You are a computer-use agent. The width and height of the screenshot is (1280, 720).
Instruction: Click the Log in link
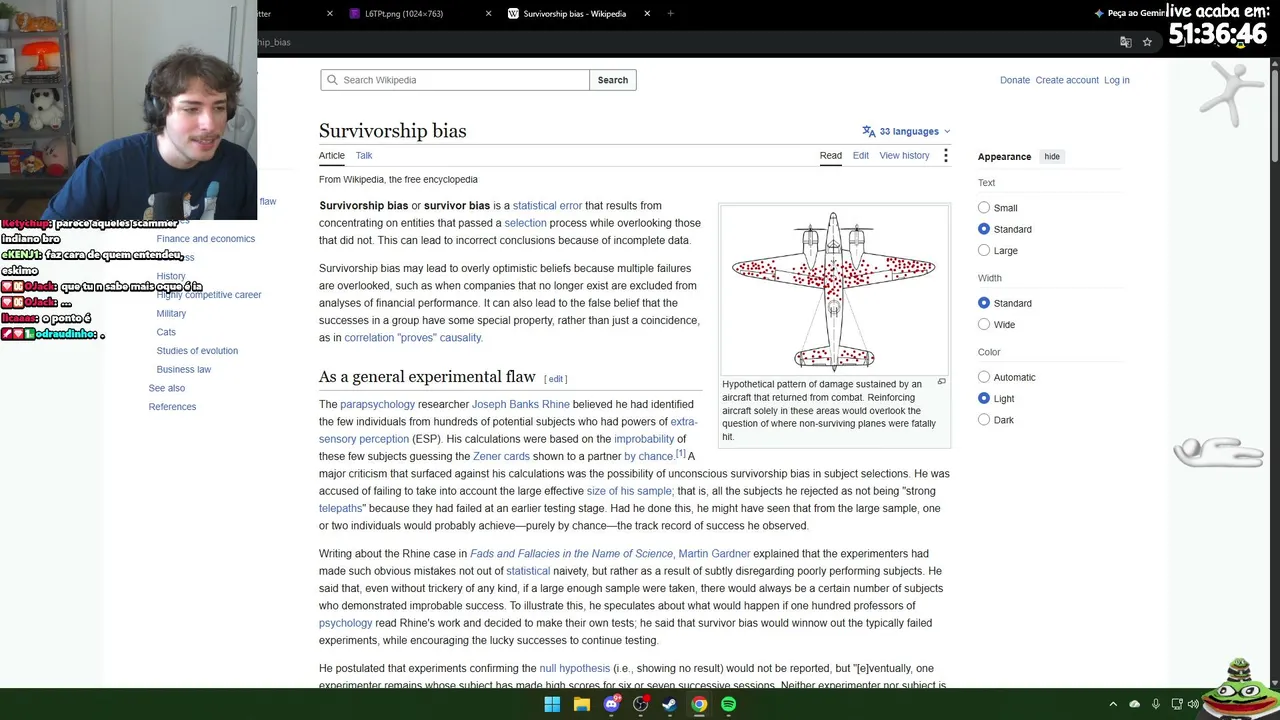click(1117, 80)
